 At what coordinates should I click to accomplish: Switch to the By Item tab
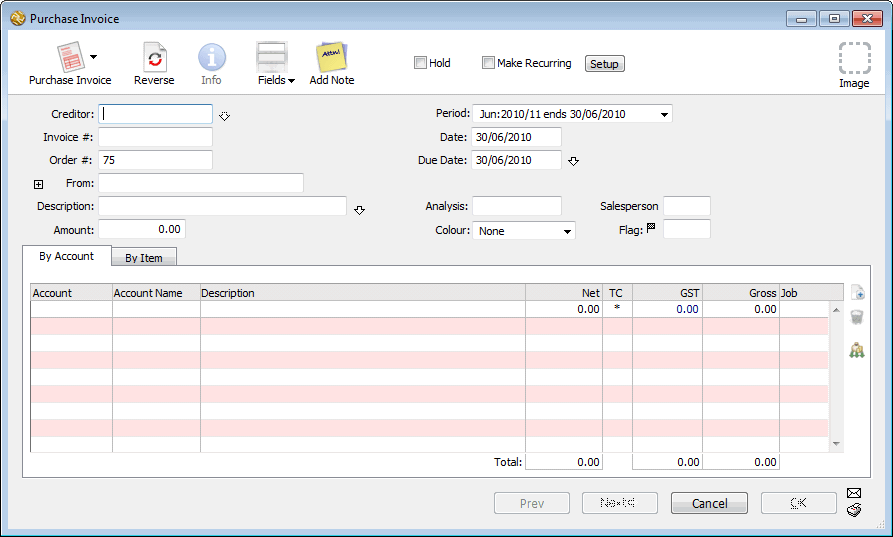(x=144, y=257)
